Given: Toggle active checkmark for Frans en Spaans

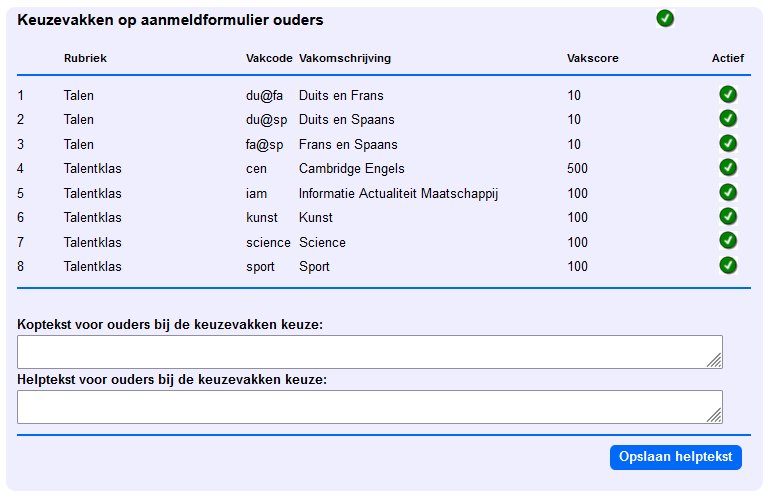Looking at the screenshot, I should [728, 143].
